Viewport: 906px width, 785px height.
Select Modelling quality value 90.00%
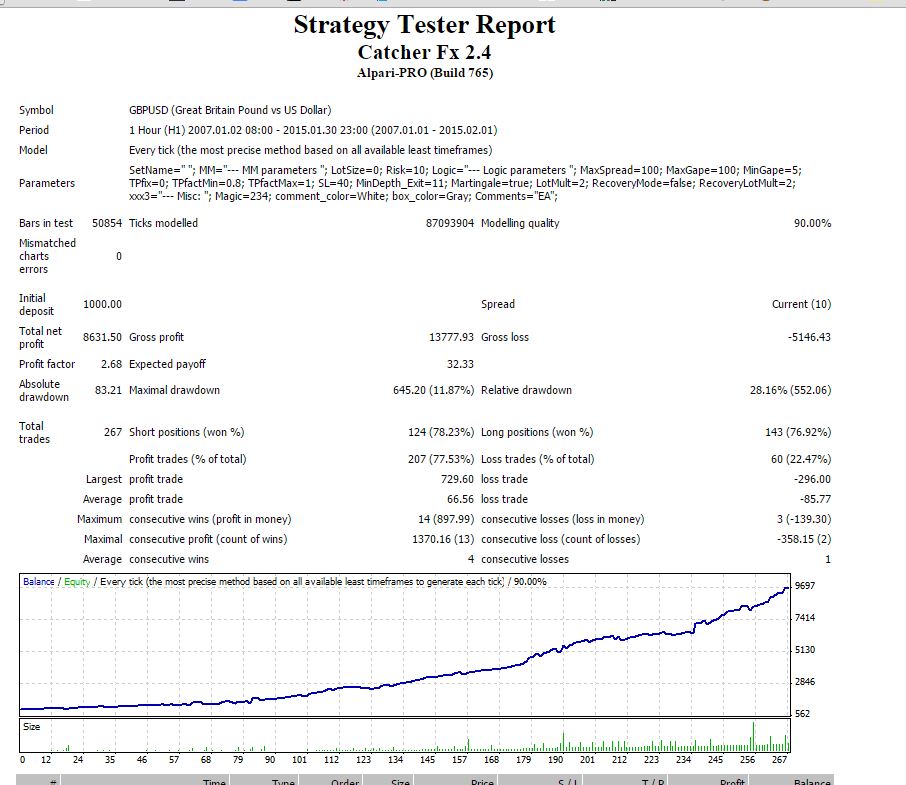812,223
